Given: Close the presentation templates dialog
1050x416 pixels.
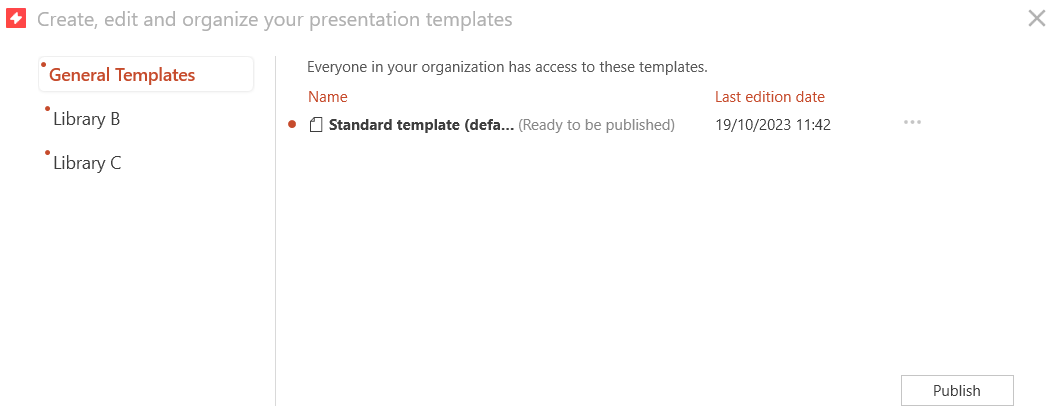Looking at the screenshot, I should tap(1036, 19).
